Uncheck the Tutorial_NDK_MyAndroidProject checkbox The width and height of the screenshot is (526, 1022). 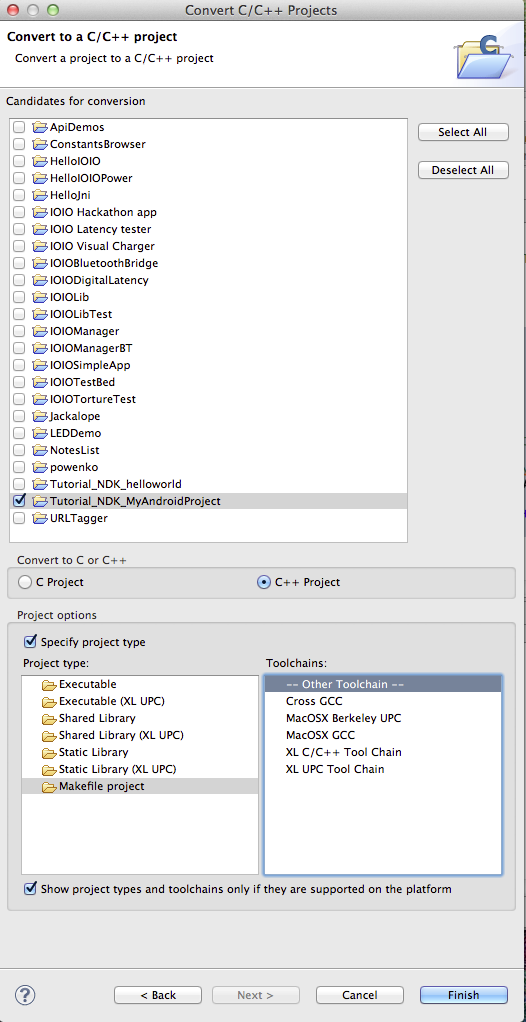(x=20, y=501)
